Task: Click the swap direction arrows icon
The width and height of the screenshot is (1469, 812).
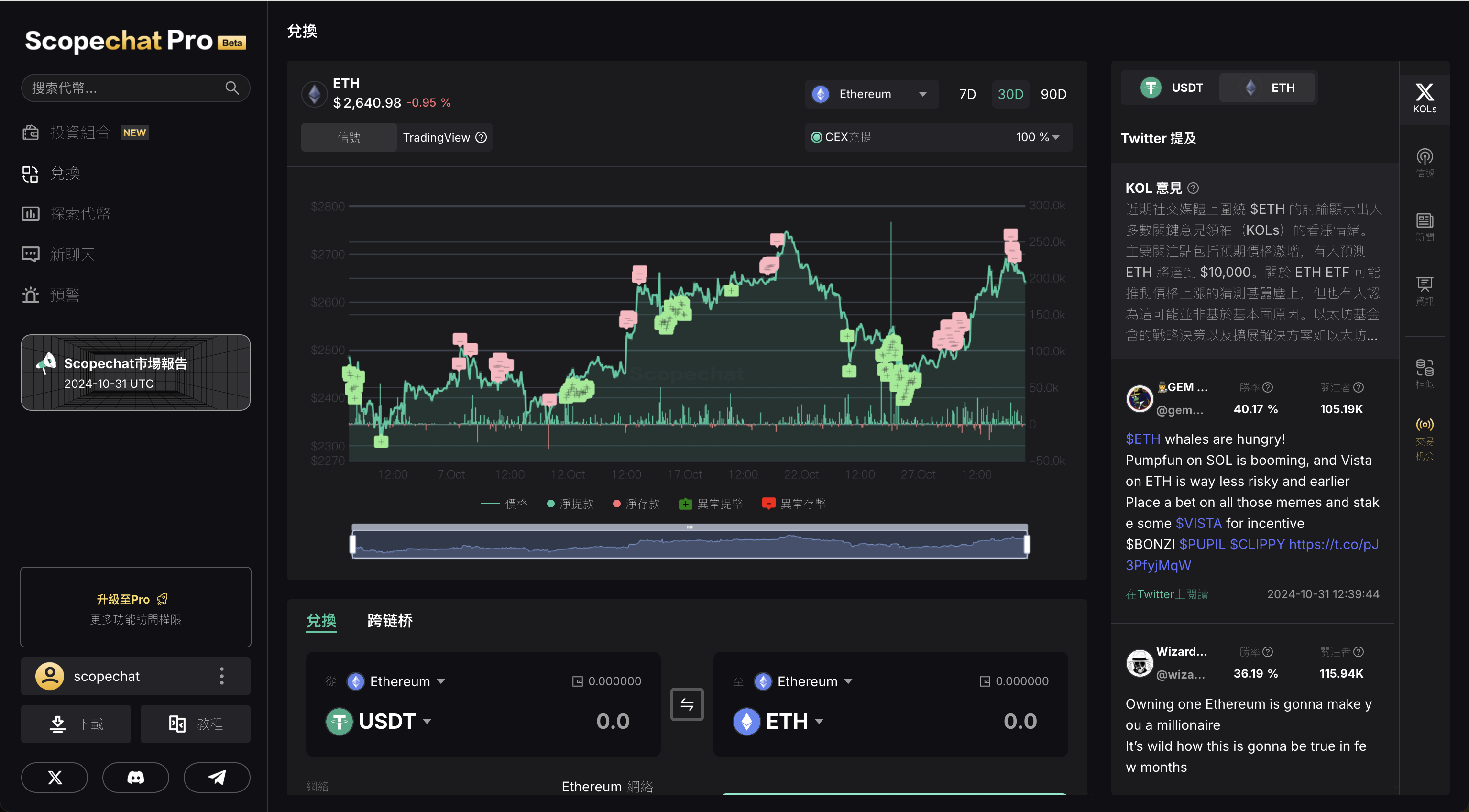Action: pos(687,705)
